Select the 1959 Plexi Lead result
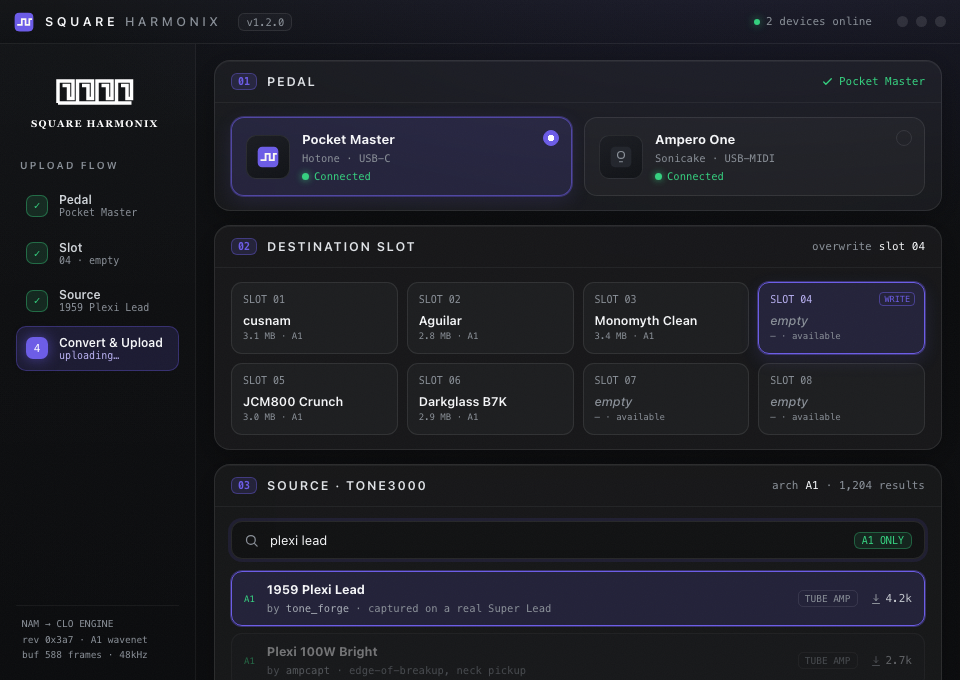Image resolution: width=960 pixels, height=680 pixels. pos(578,599)
